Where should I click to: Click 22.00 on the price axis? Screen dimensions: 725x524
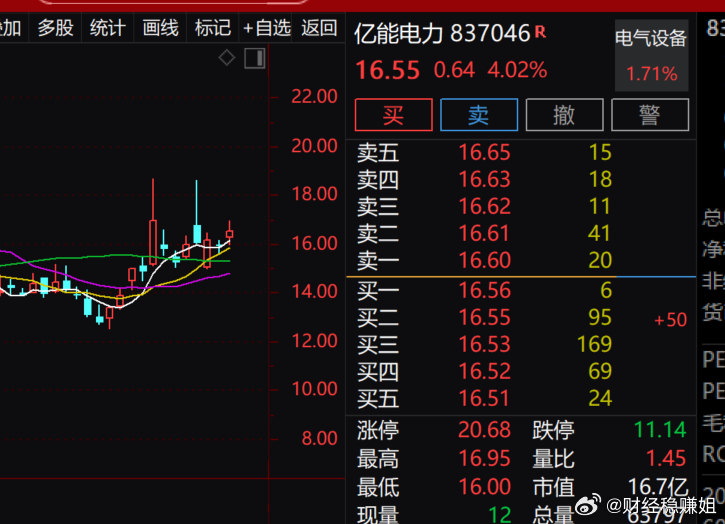(x=314, y=97)
